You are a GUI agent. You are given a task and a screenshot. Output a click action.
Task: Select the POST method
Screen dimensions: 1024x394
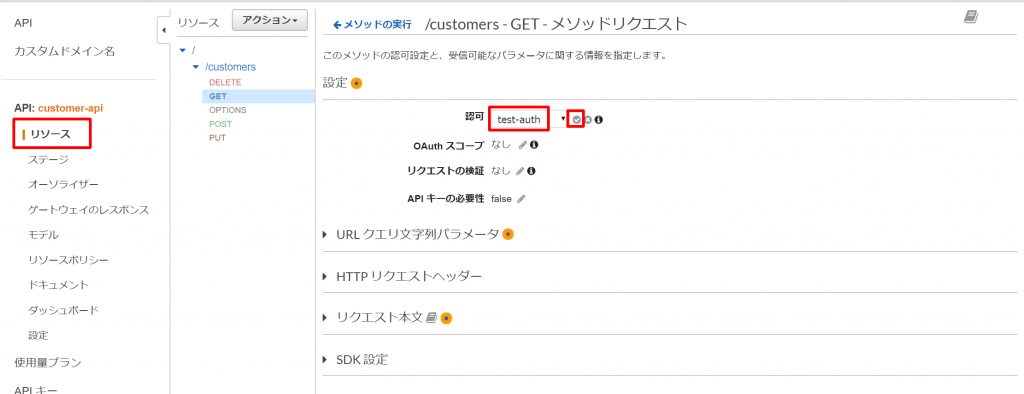[x=221, y=123]
